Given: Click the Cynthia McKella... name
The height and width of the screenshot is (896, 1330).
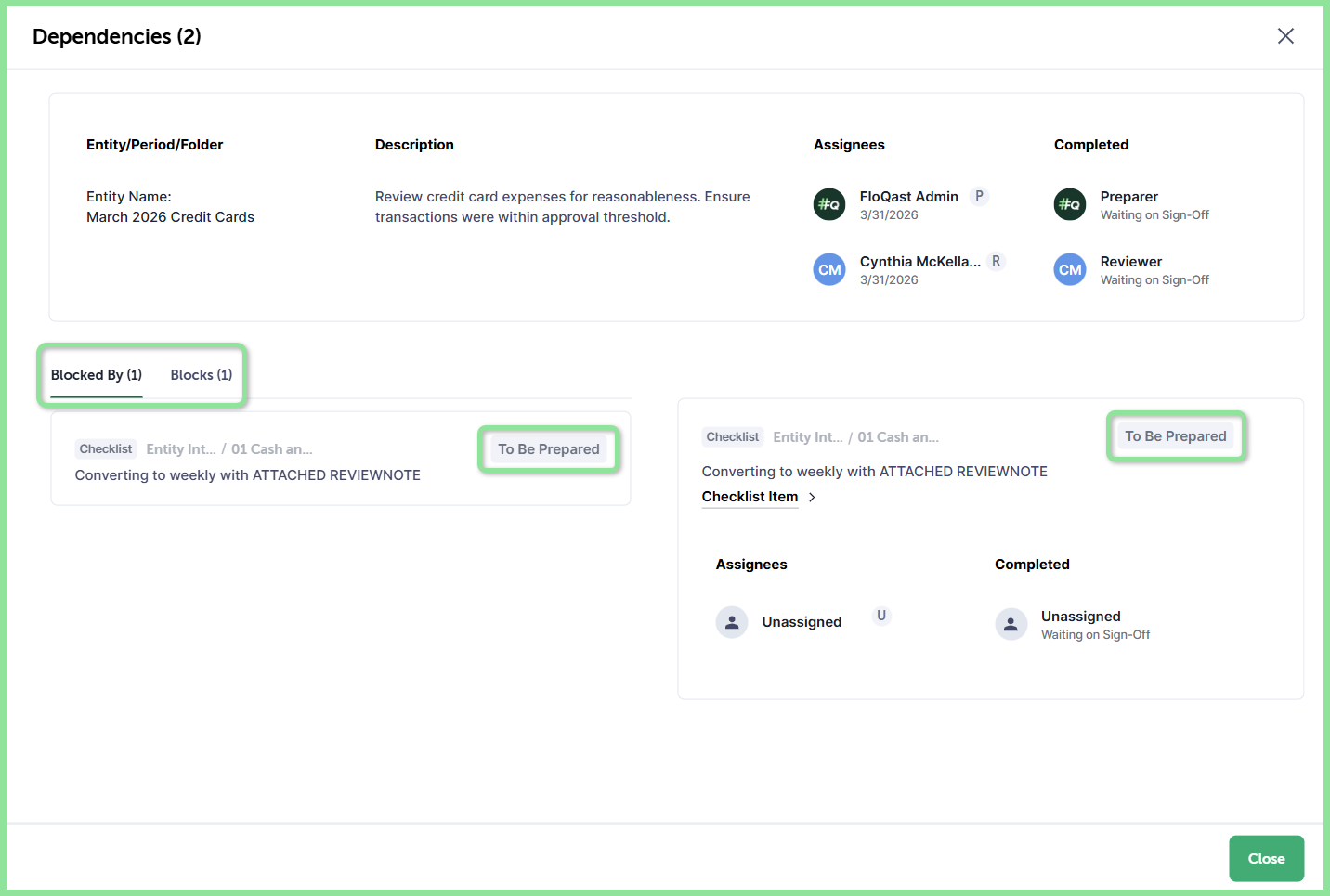Looking at the screenshot, I should [x=920, y=262].
